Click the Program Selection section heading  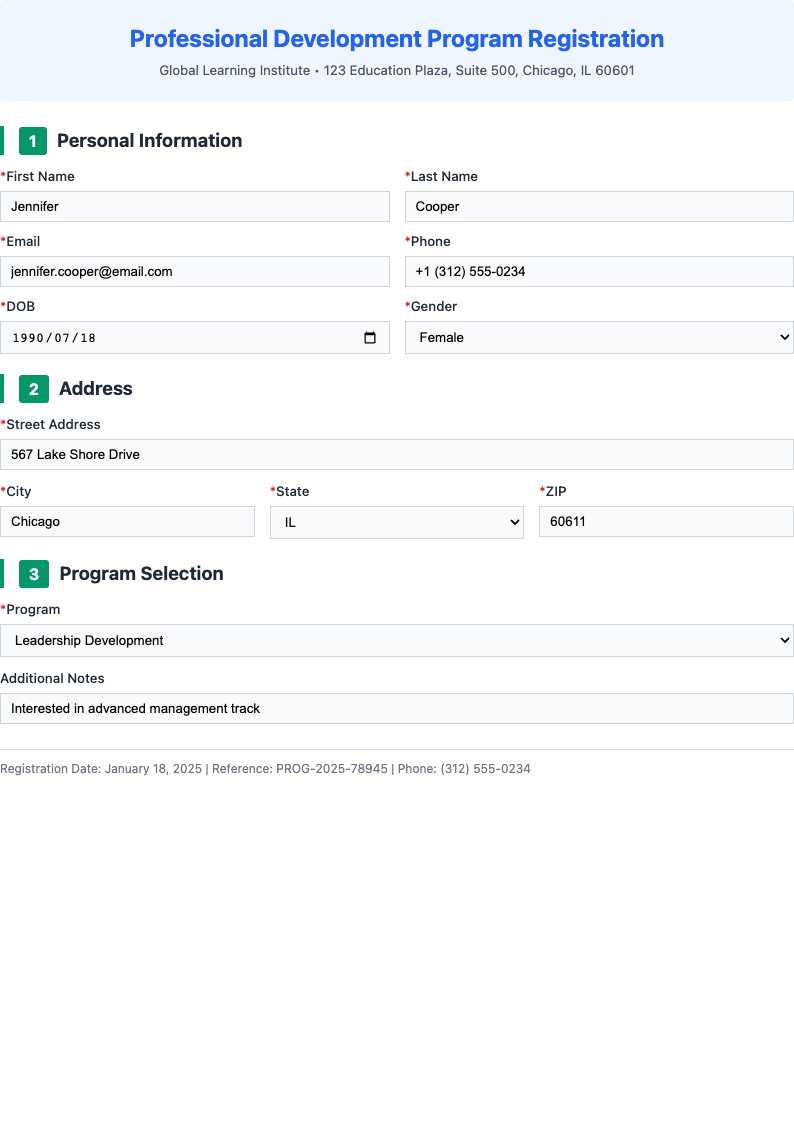pyautogui.click(x=140, y=574)
